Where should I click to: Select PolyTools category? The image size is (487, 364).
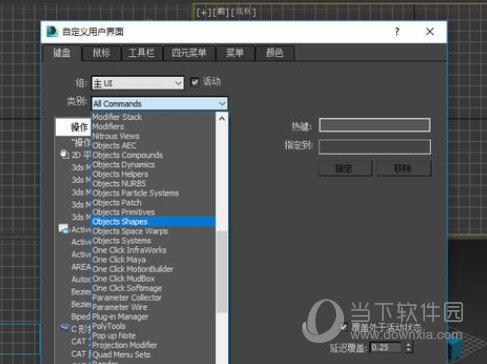click(153, 326)
